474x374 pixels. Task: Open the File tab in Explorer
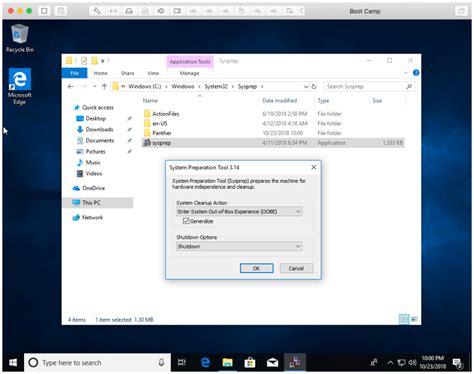pos(74,73)
